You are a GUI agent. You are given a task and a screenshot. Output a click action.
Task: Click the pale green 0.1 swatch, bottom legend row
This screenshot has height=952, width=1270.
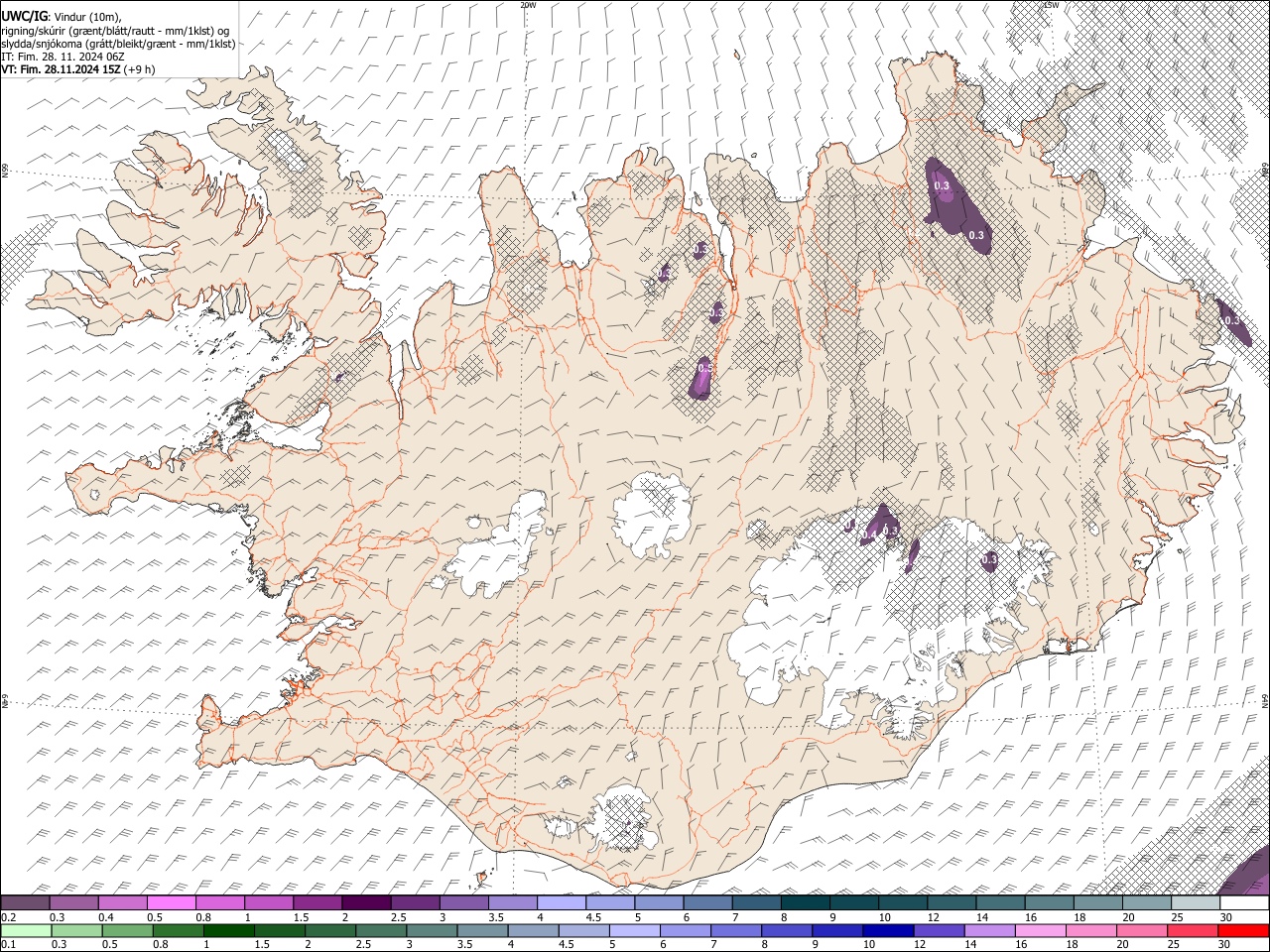pyautogui.click(x=26, y=931)
